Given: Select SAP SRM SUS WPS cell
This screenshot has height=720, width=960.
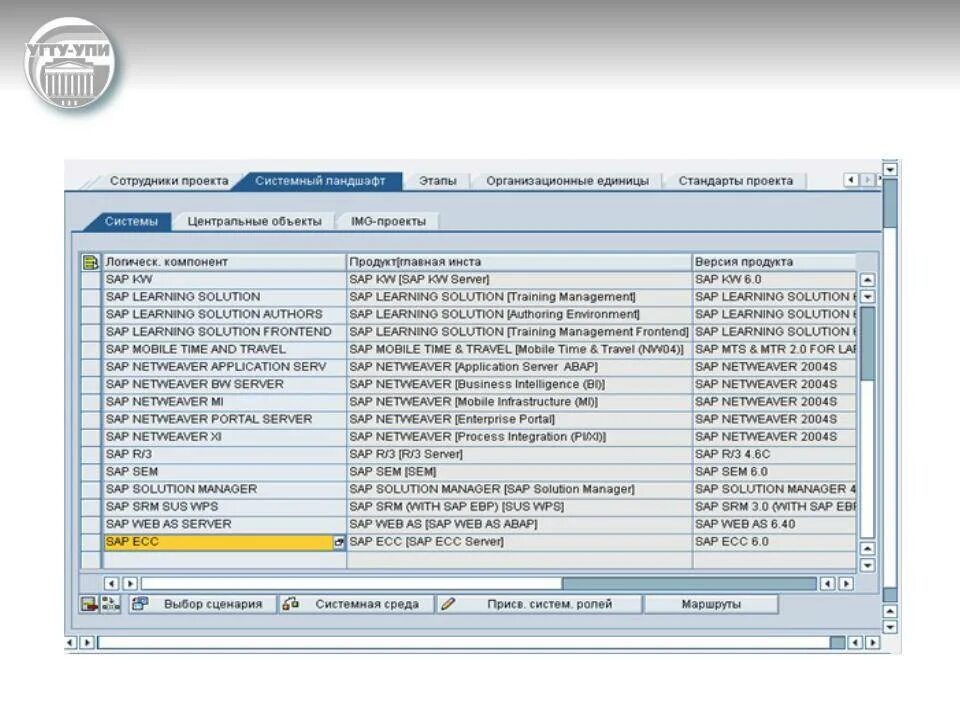Looking at the screenshot, I should pos(224,508).
